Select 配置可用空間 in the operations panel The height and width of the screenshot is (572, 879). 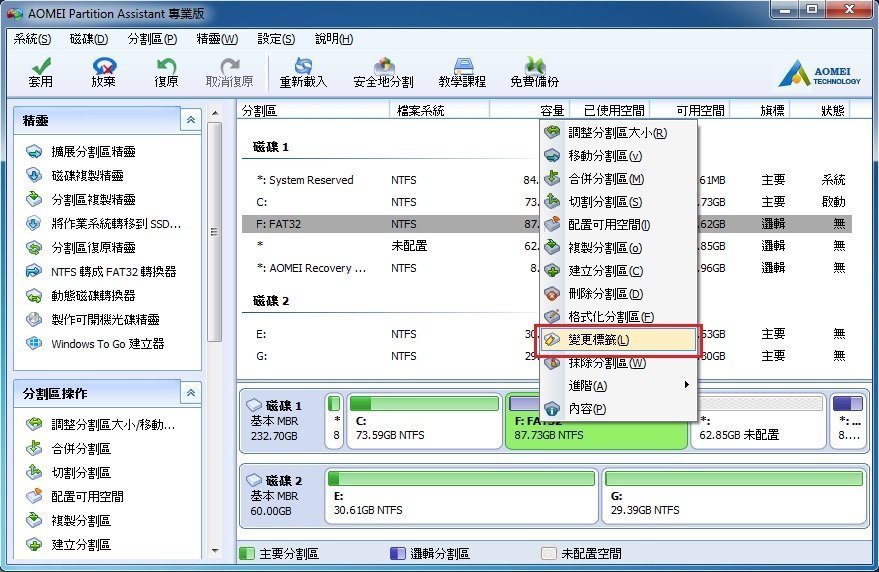(x=75, y=496)
